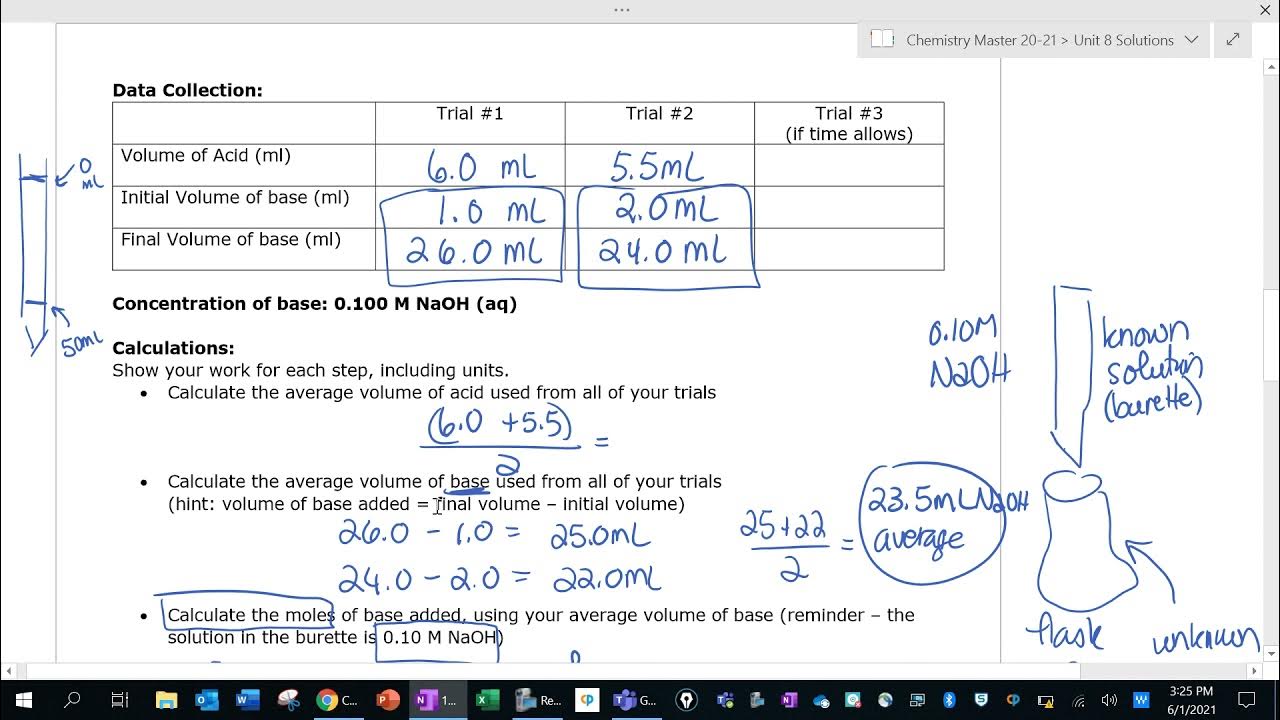
Task: Click the Trial #1 column header
Action: [470, 113]
